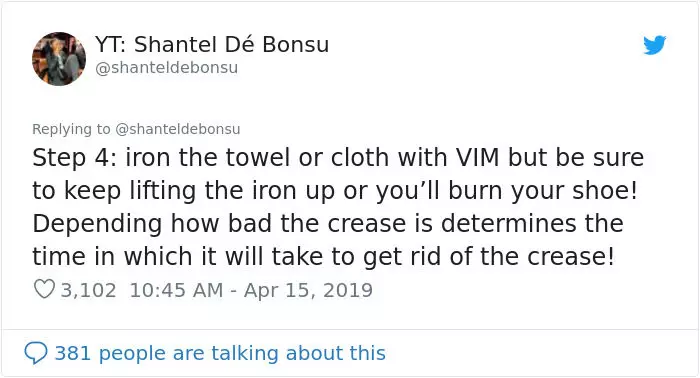The image size is (700, 378).
Task: Click the word VIM in the tweet
Action: [477, 158]
